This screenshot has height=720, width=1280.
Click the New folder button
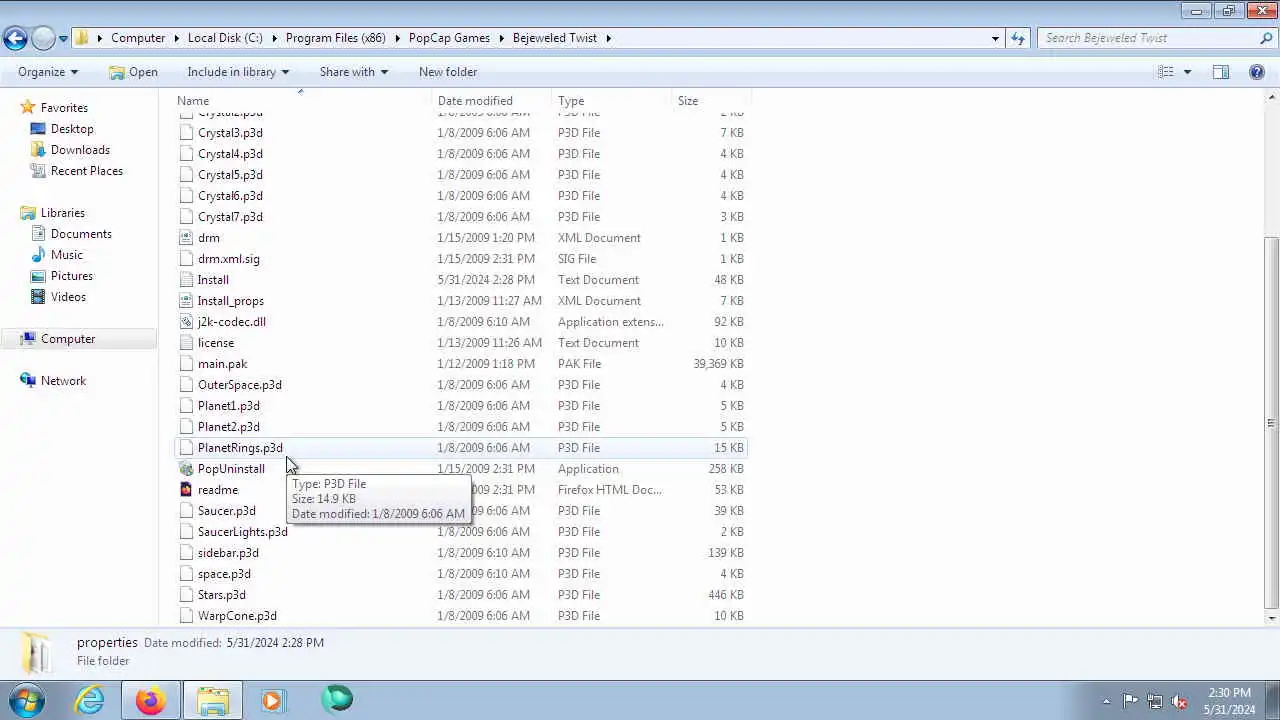point(448,72)
